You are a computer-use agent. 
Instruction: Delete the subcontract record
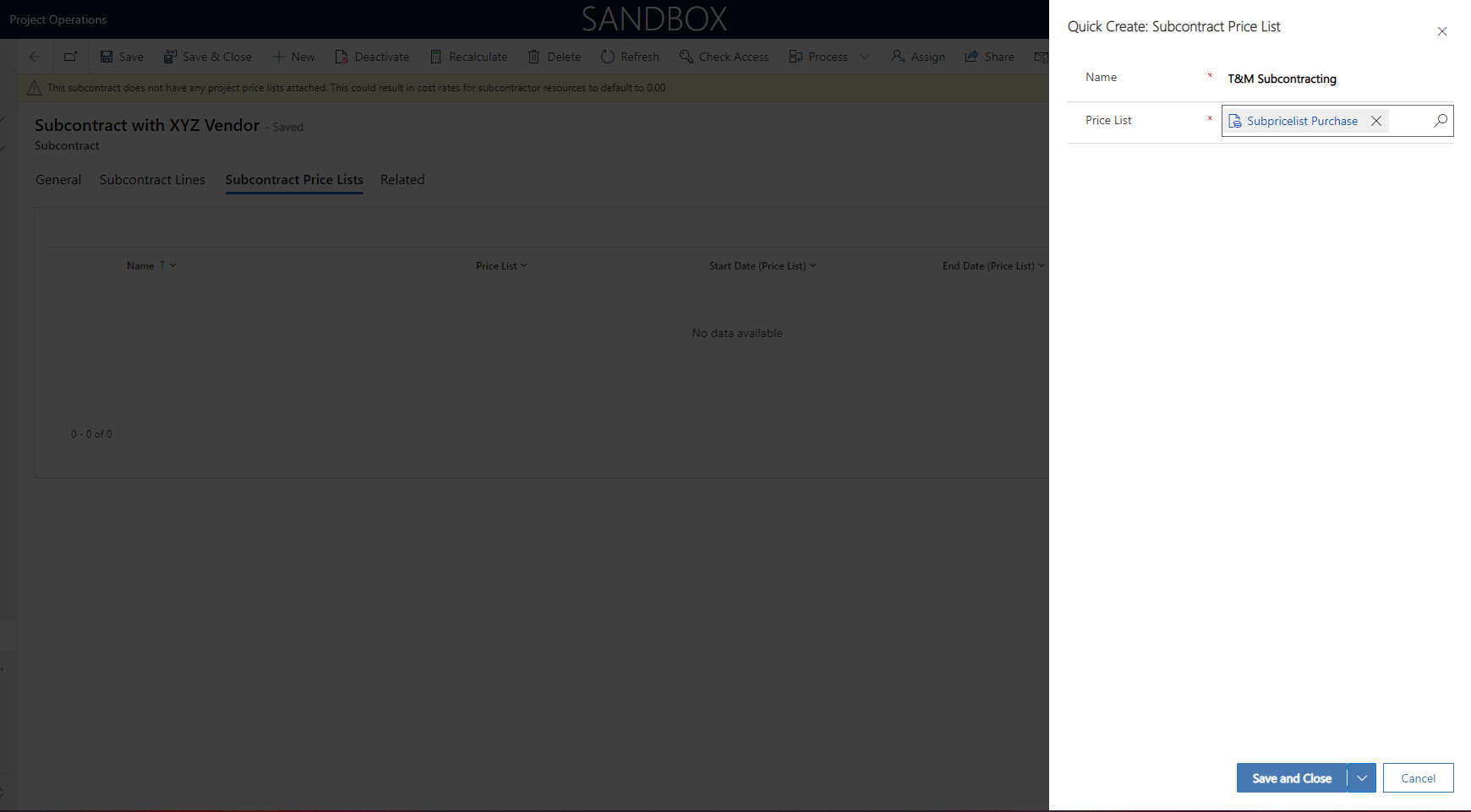[555, 57]
